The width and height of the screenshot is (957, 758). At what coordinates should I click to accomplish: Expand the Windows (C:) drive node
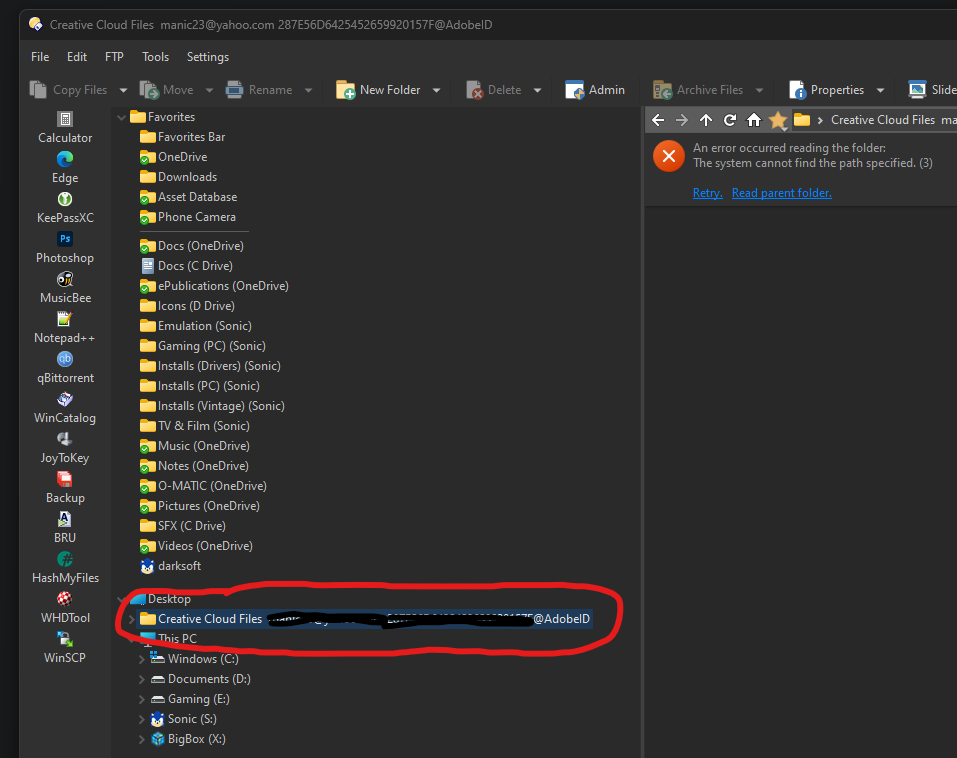[x=142, y=659]
